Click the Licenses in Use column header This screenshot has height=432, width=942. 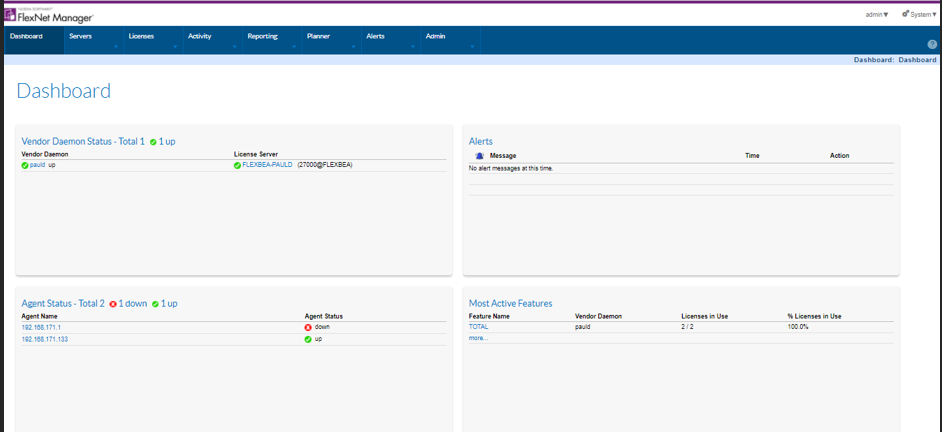point(705,316)
